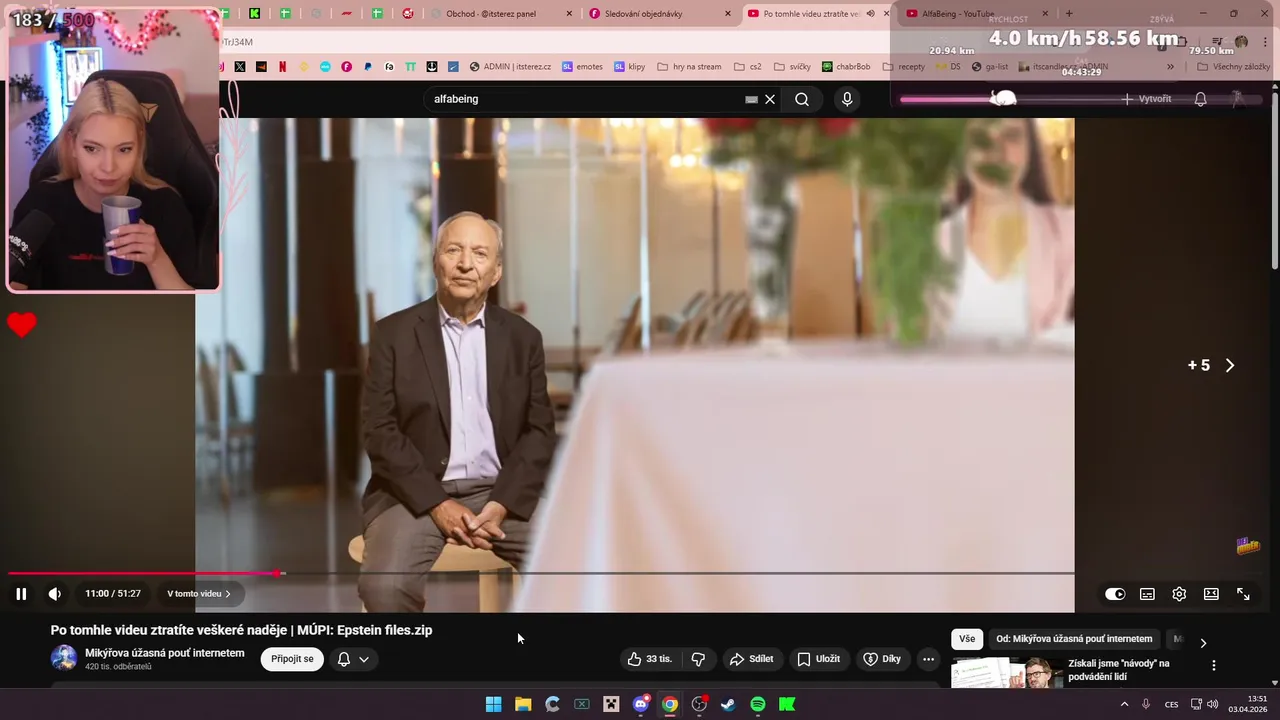1280x720 pixels.
Task: Open the channel avatar next to the title
Action: click(x=64, y=658)
